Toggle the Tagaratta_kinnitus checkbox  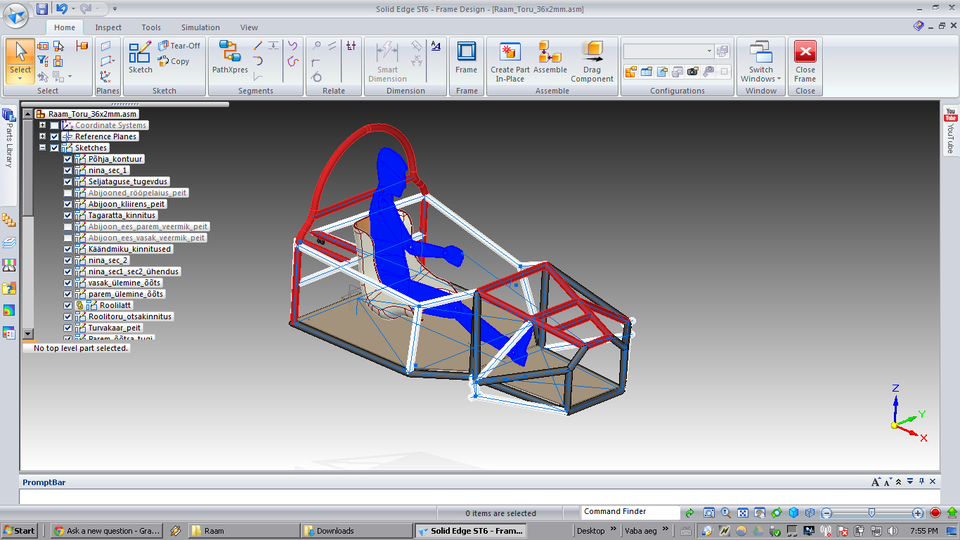(x=68, y=216)
